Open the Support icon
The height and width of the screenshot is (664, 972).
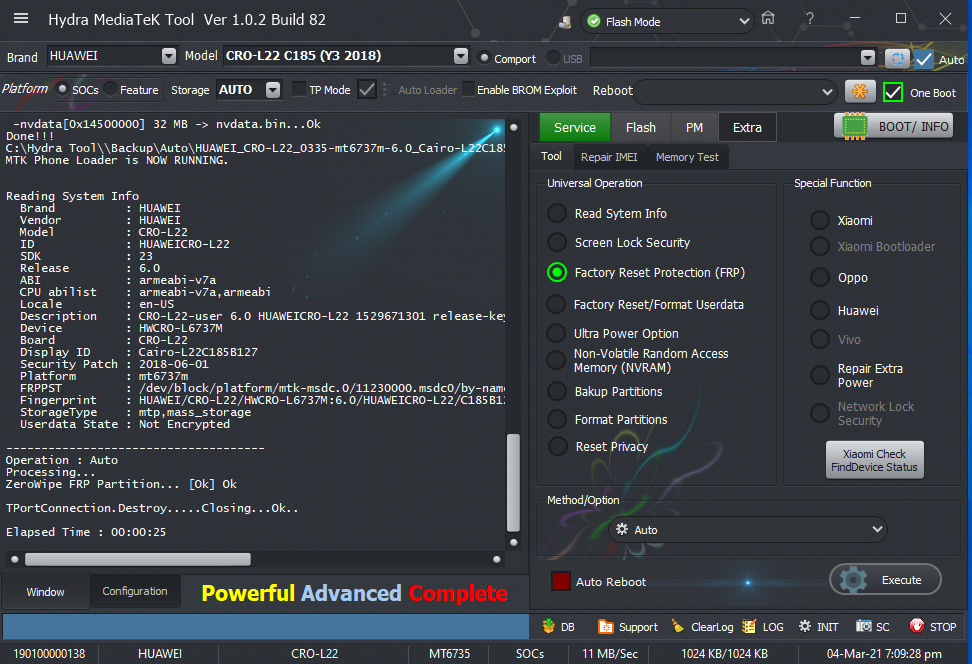605,627
